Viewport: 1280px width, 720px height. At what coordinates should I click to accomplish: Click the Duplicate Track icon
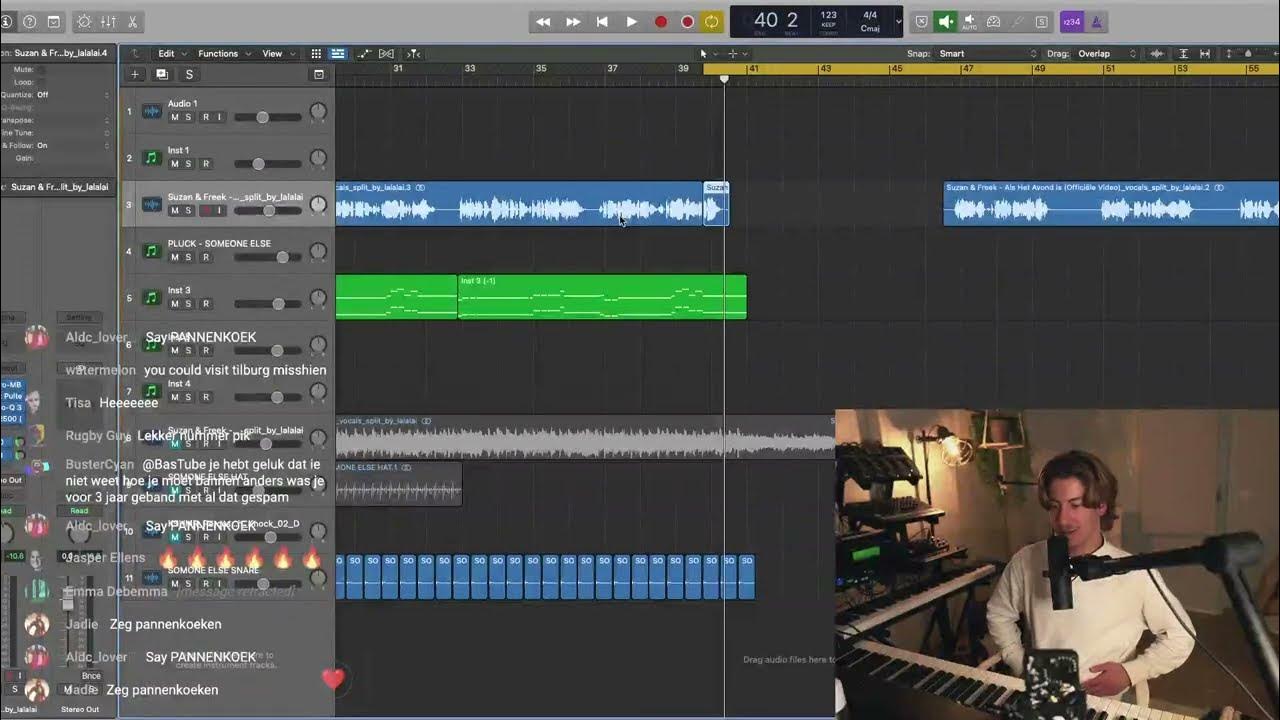(162, 74)
